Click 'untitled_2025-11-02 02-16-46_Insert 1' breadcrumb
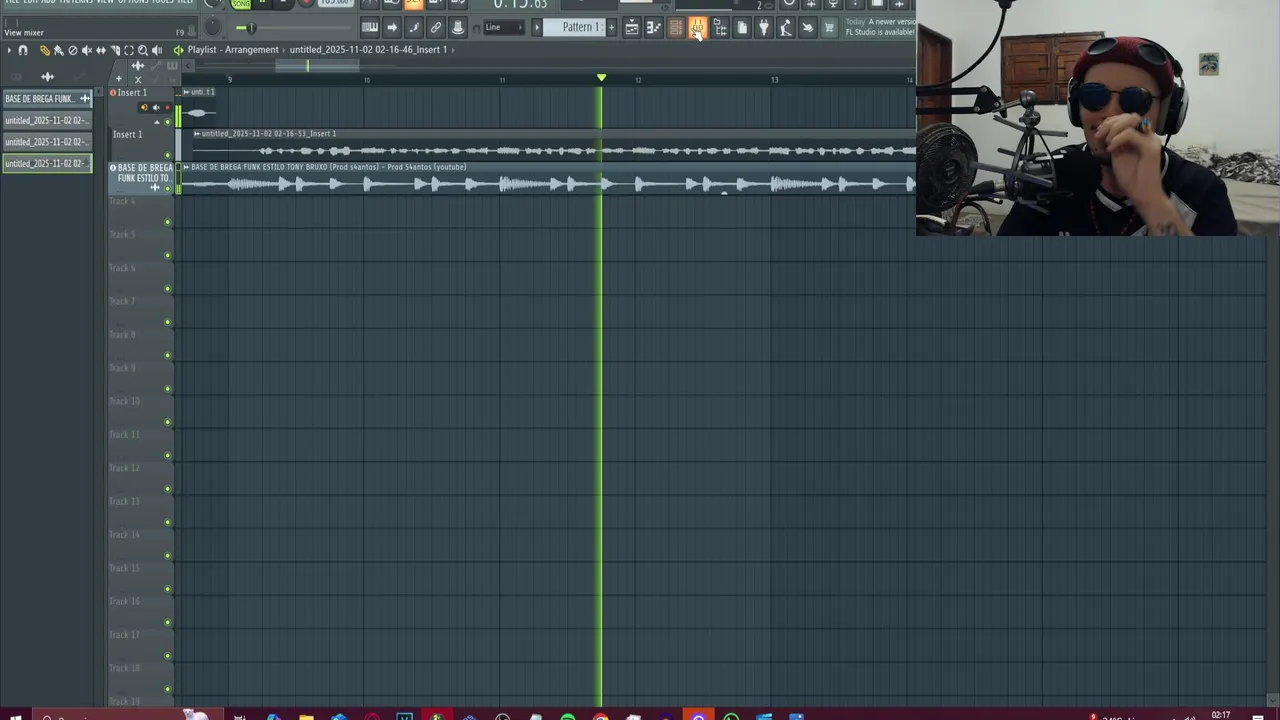The image size is (1280, 720). tap(368, 50)
